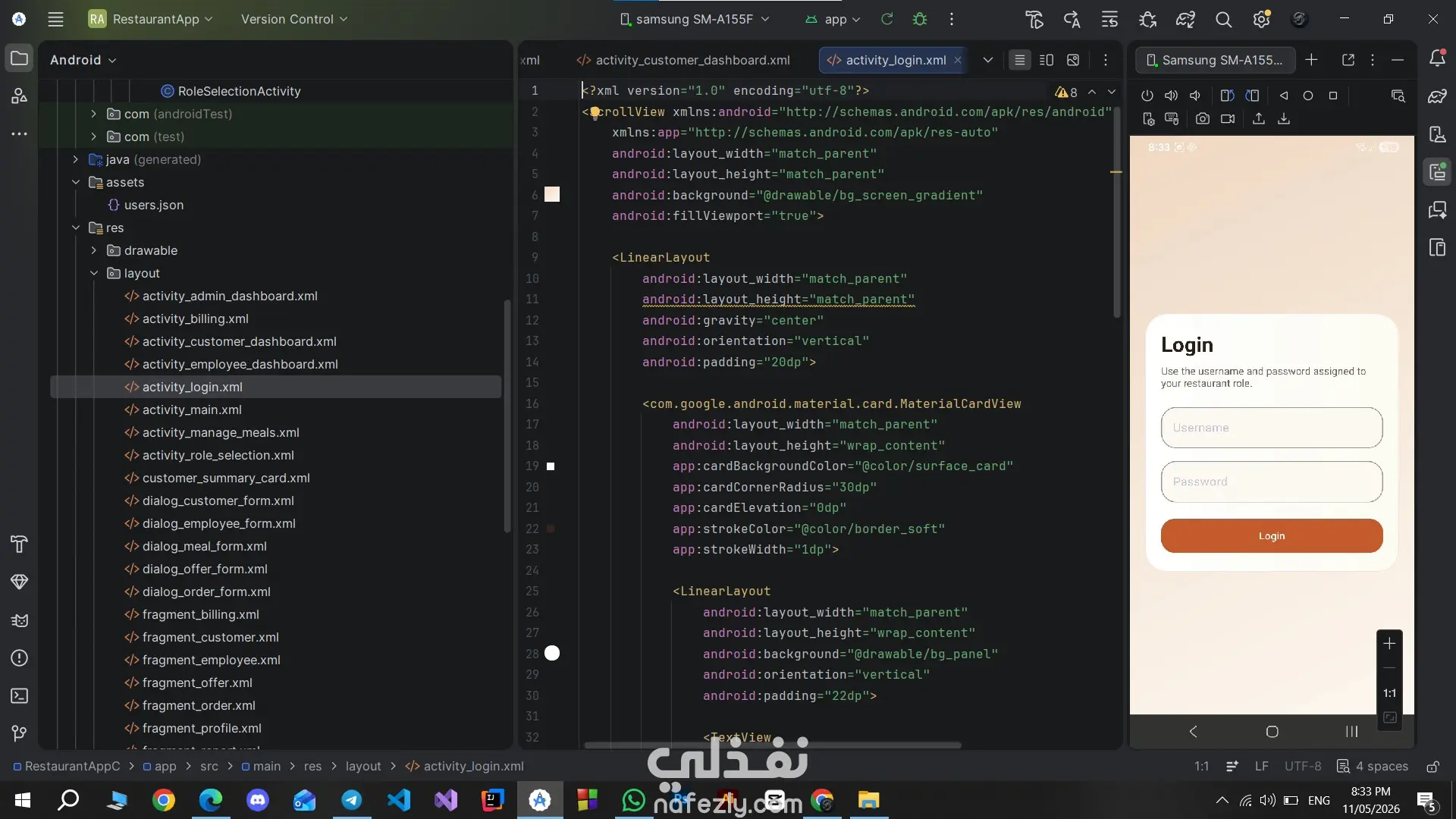Start debugging the app with bug icon
The image size is (1456, 819).
pos(920,19)
